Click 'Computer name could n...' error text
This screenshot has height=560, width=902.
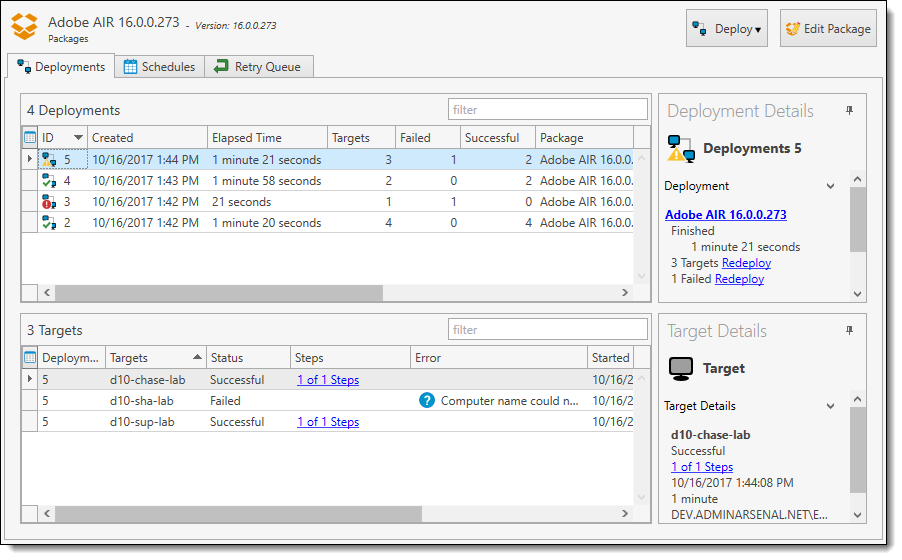(509, 401)
